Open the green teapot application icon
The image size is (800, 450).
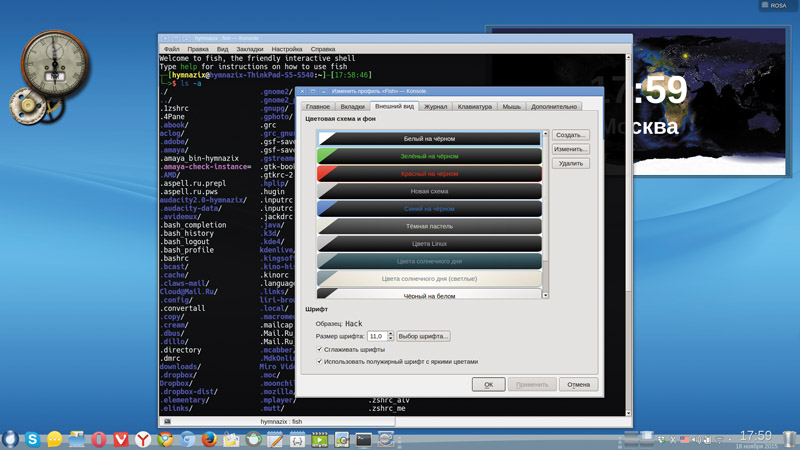coord(254,439)
